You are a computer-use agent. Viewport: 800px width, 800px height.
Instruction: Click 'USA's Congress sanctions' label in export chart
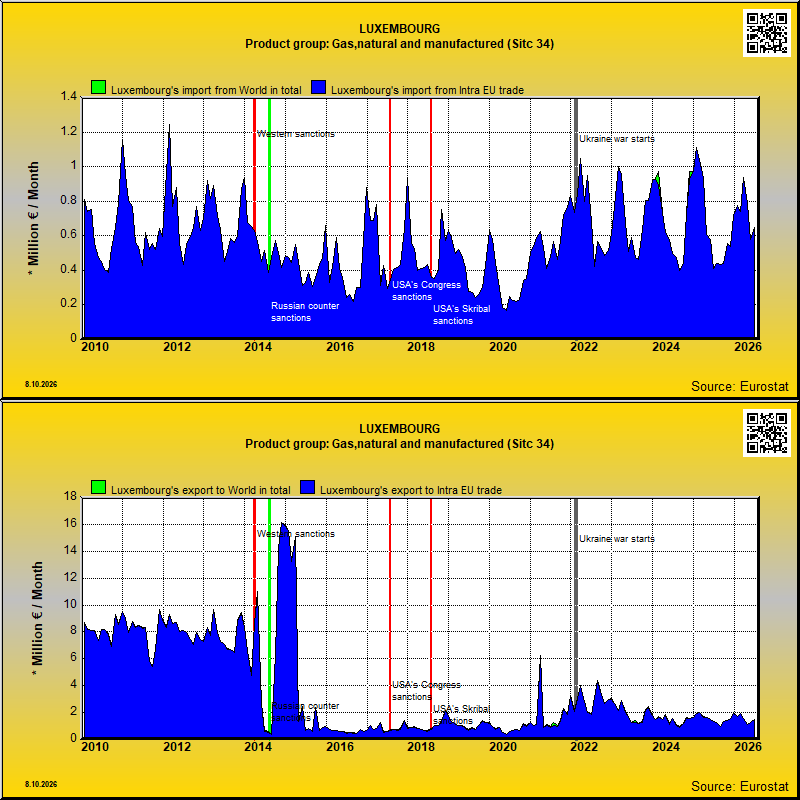click(x=426, y=691)
